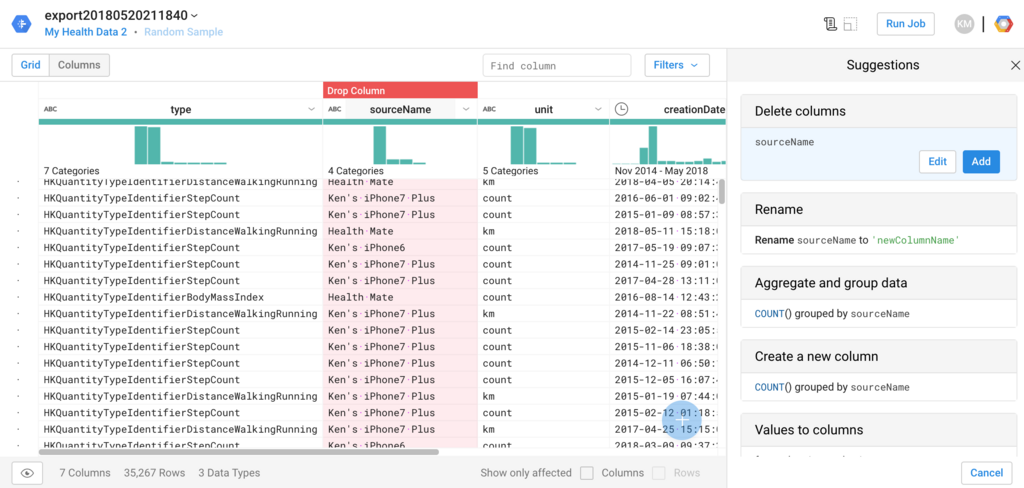Switch to Columns view tab
This screenshot has width=1024, height=488.
79,65
